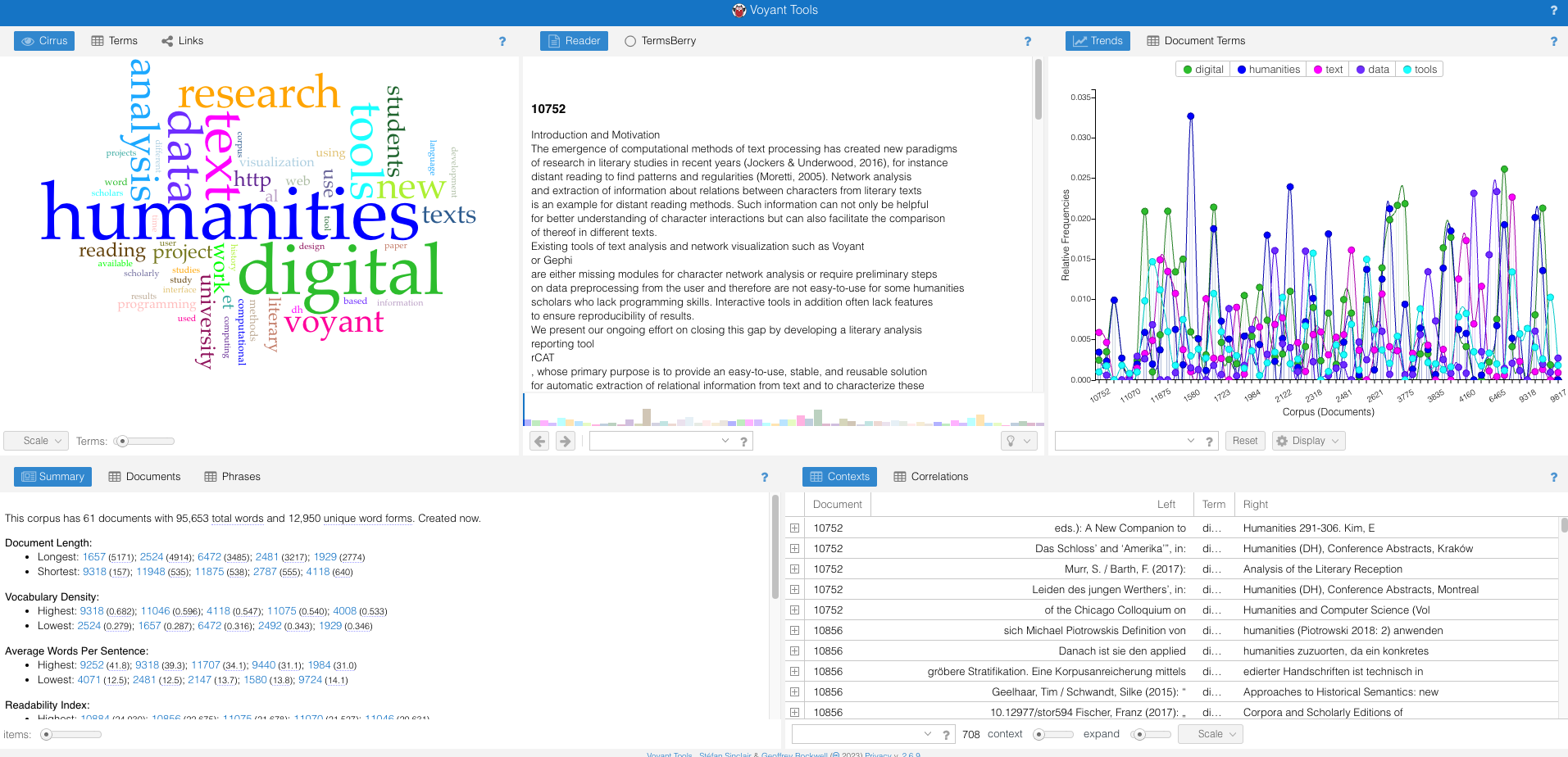
Task: Open the Correlations tab
Action: (930, 477)
